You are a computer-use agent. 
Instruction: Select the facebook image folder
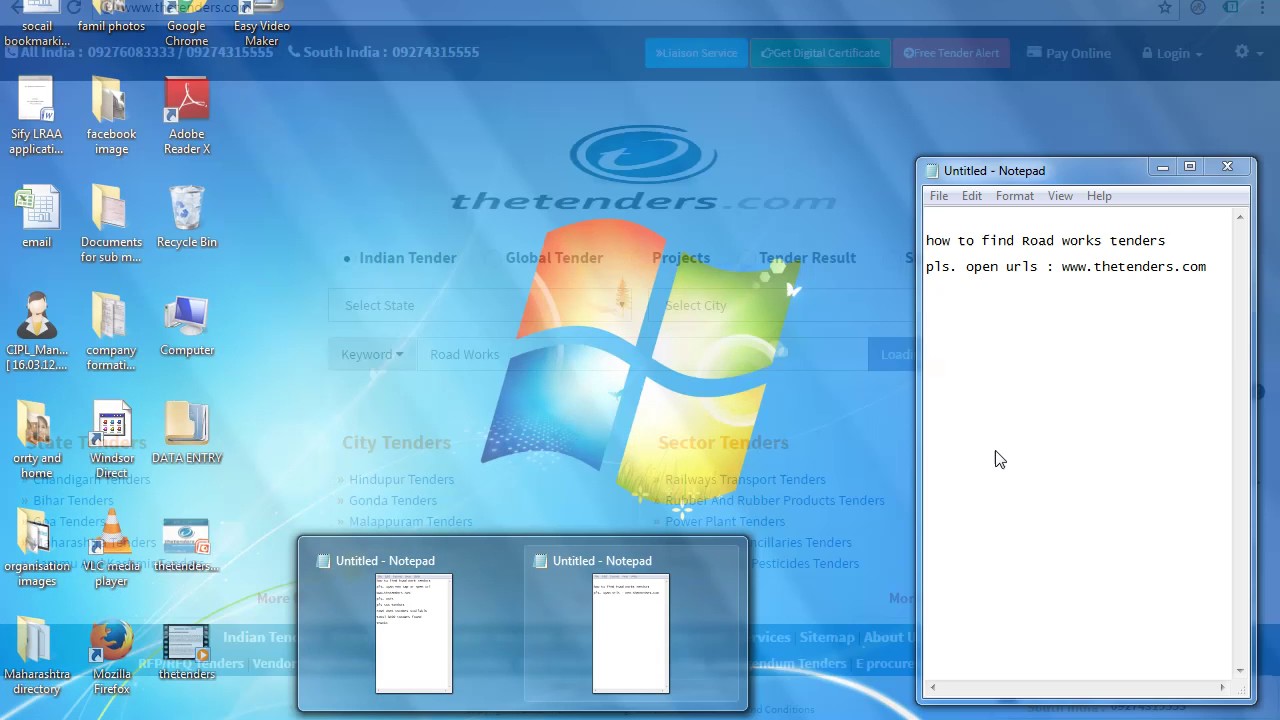coord(111,116)
